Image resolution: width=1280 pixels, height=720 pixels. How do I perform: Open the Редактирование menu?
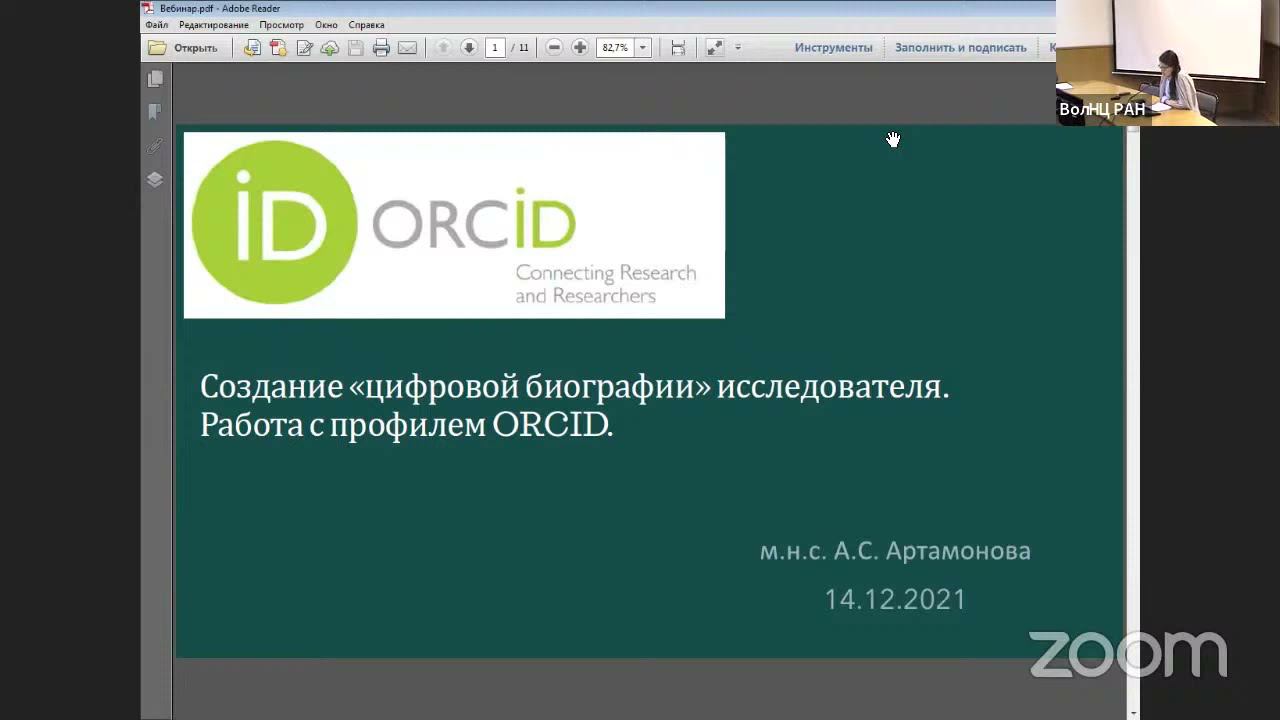pyautogui.click(x=214, y=25)
